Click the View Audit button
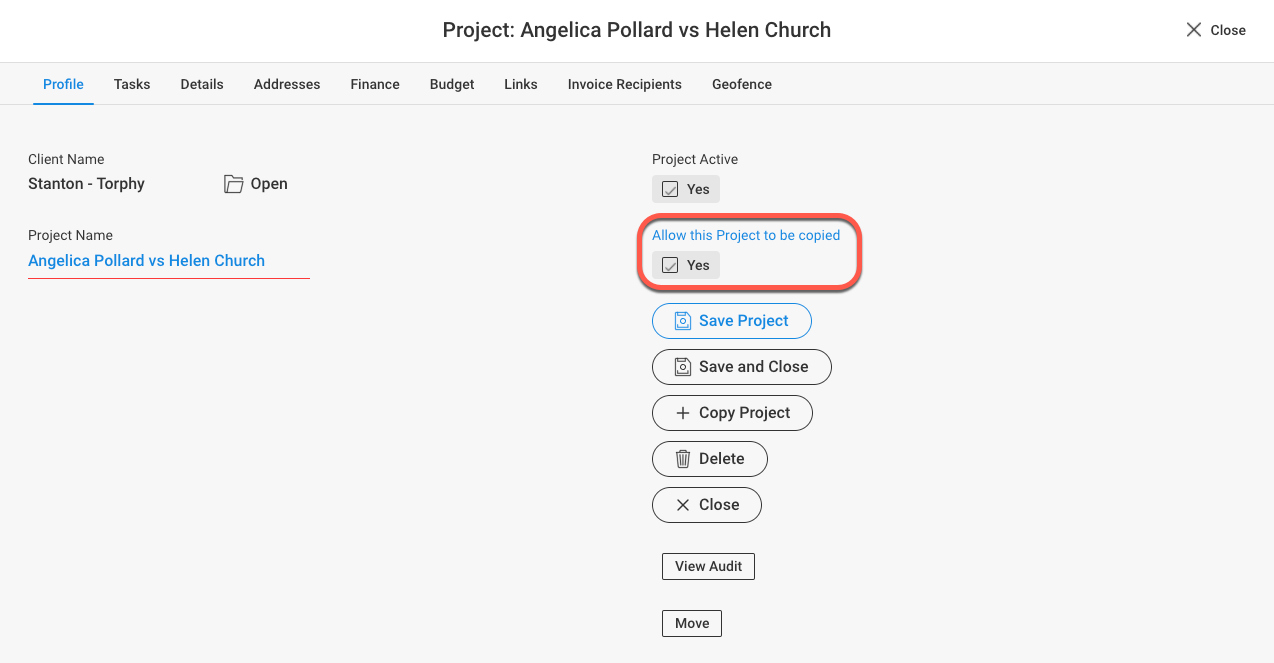The width and height of the screenshot is (1274, 663). pyautogui.click(x=708, y=566)
